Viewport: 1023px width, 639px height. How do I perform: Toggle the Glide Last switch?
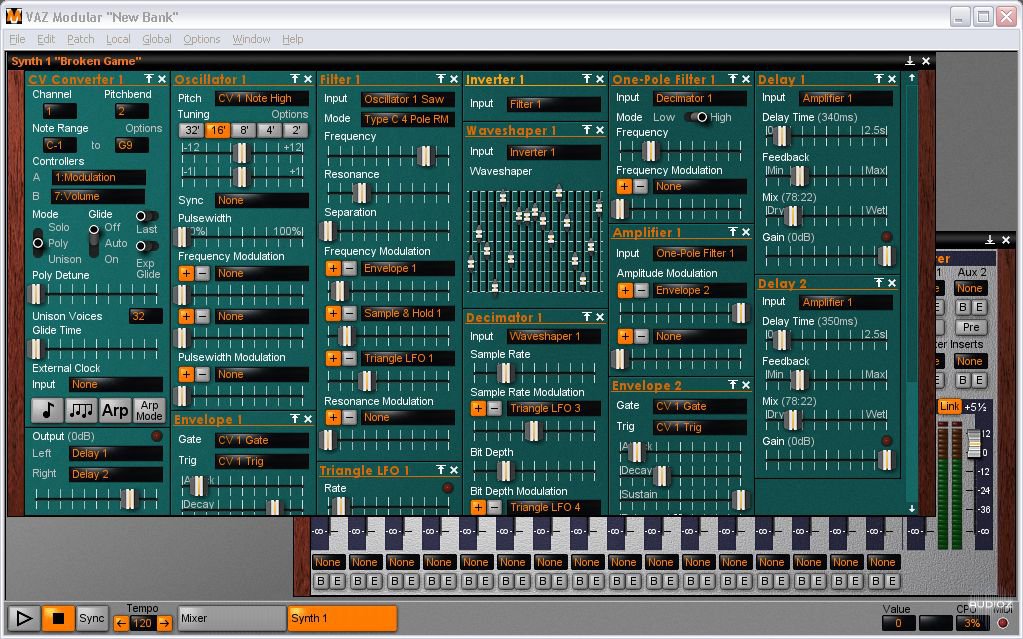tap(146, 216)
